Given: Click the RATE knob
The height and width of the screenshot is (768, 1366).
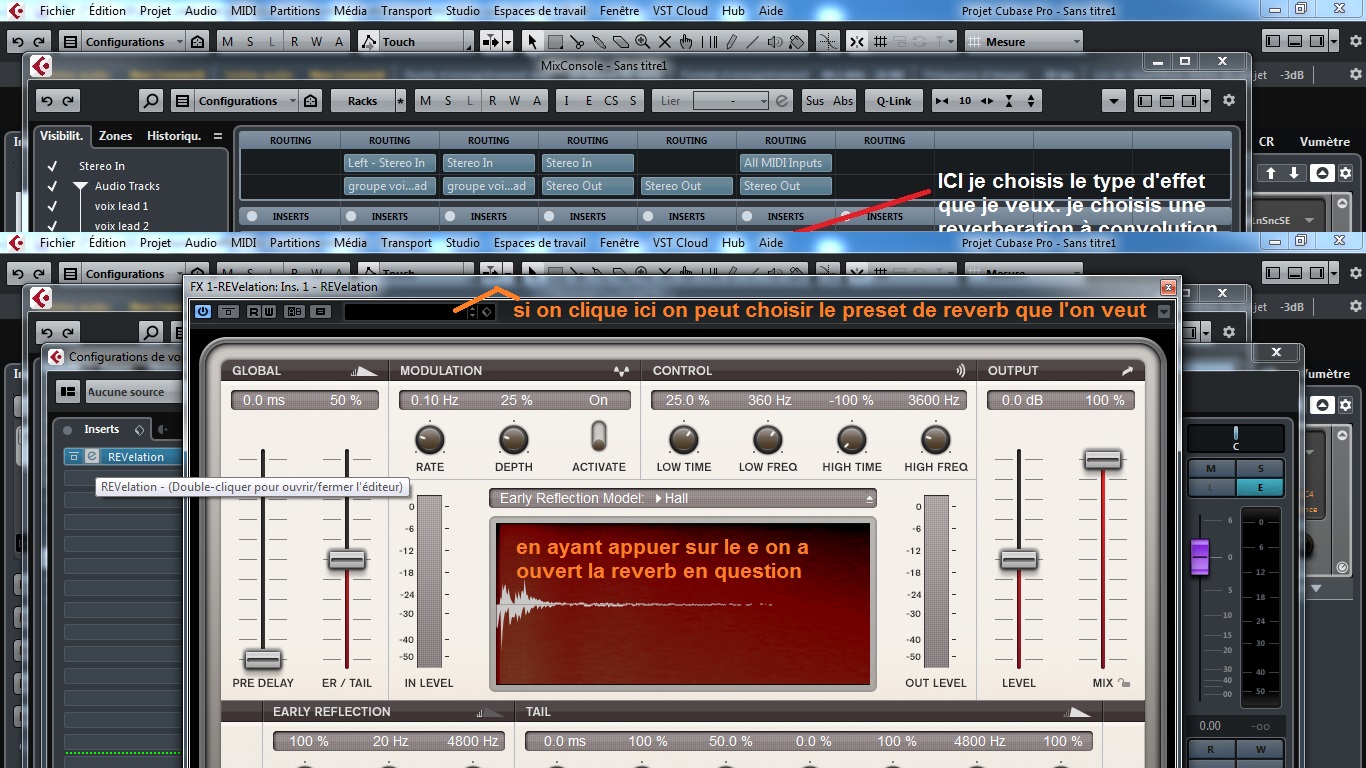Looking at the screenshot, I should pyautogui.click(x=429, y=439).
